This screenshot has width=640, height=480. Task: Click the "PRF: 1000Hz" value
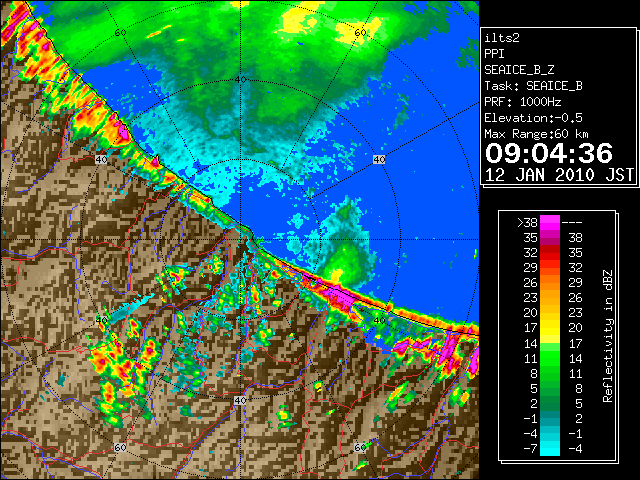pyautogui.click(x=523, y=102)
